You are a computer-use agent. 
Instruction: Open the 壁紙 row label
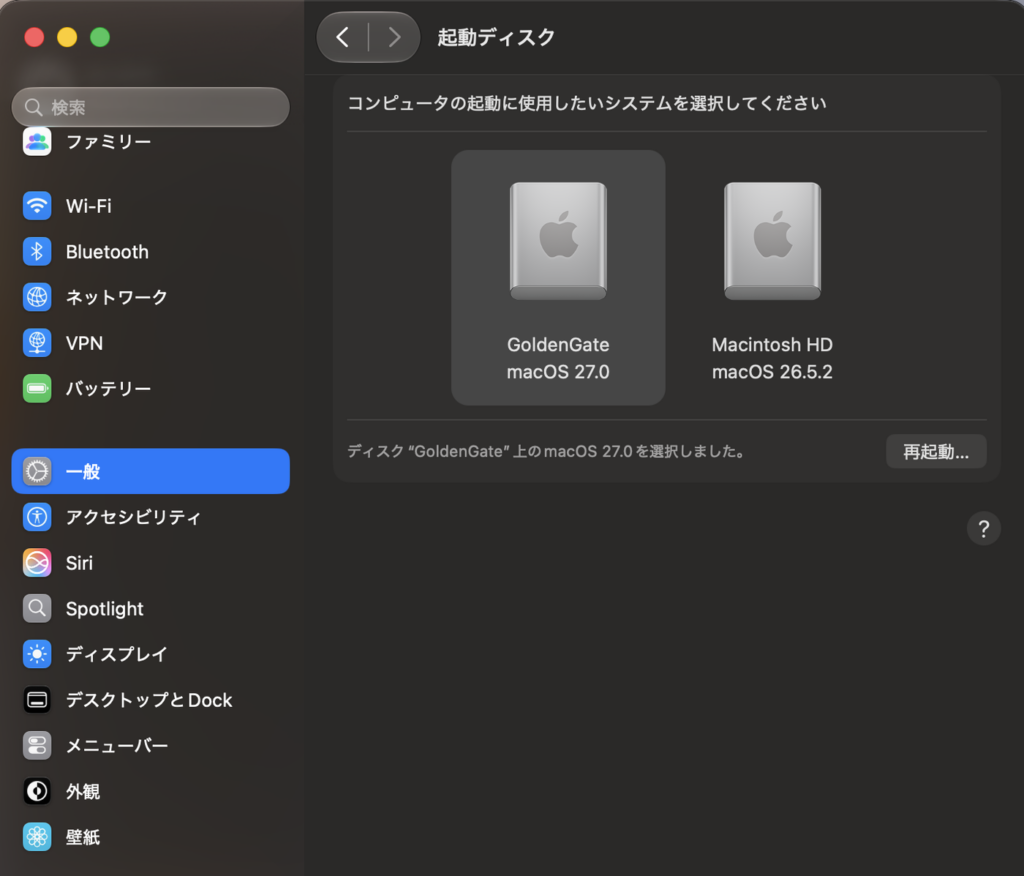click(x=83, y=837)
